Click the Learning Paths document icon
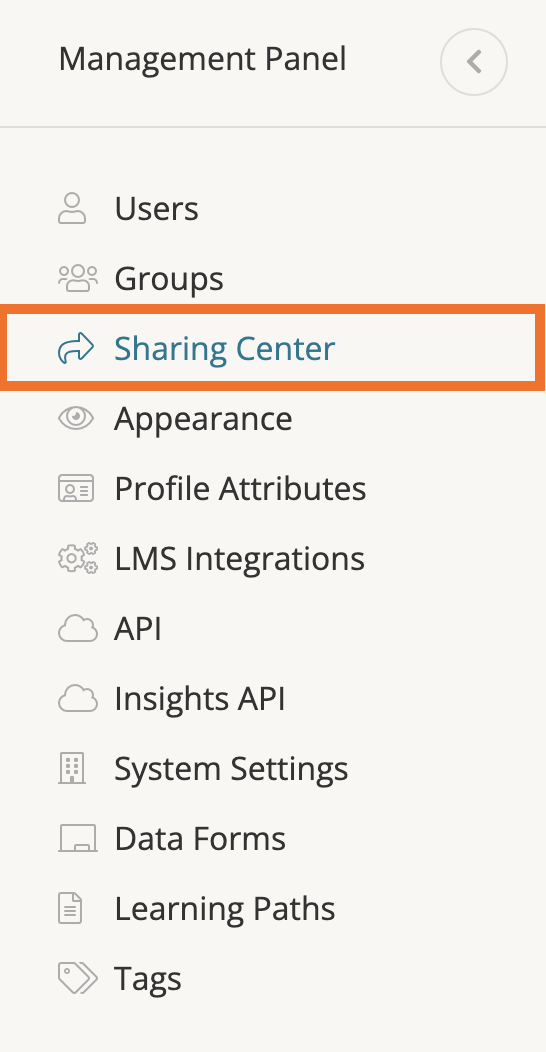 [70, 908]
